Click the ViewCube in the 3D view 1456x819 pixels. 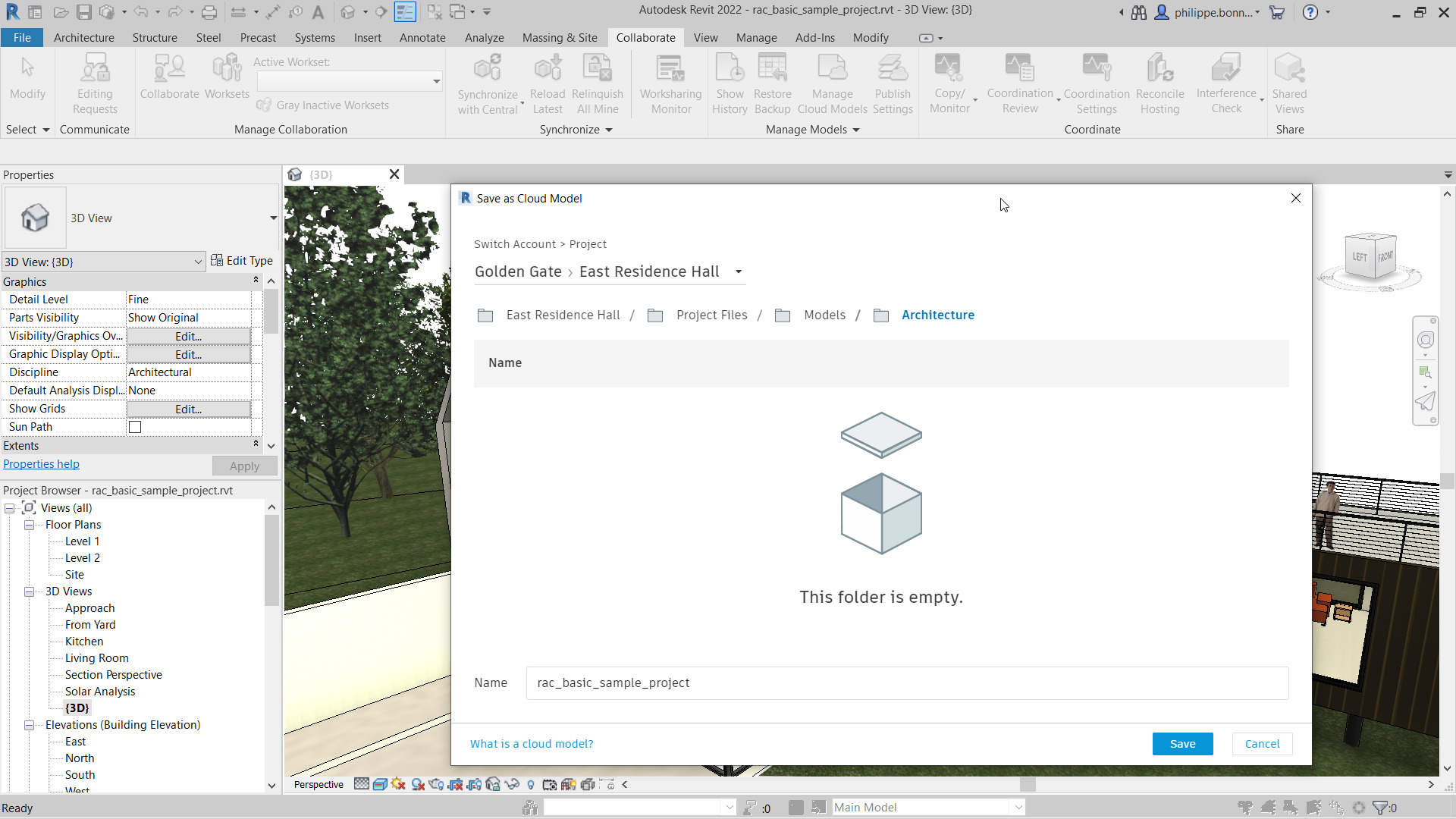[1371, 258]
